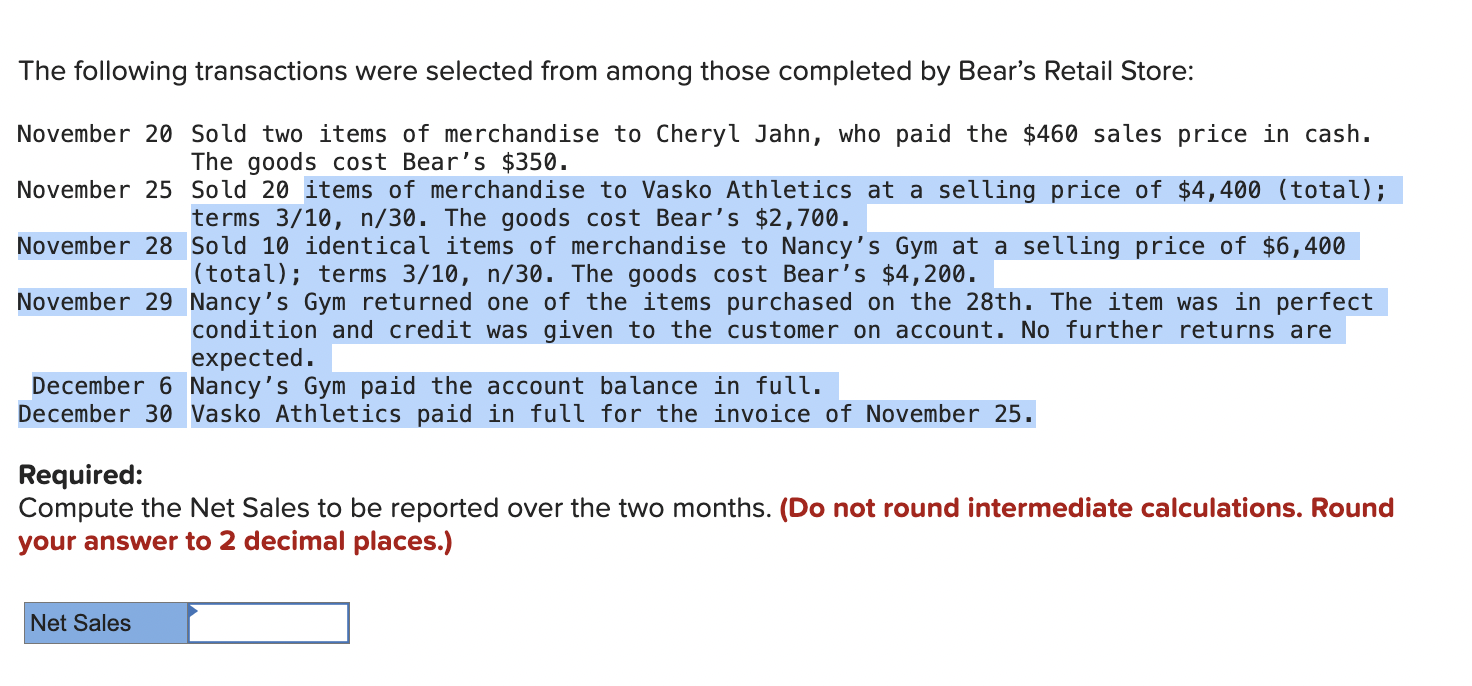Select the December 6 date entry
Image resolution: width=1472 pixels, height=686 pixels.
(x=101, y=386)
